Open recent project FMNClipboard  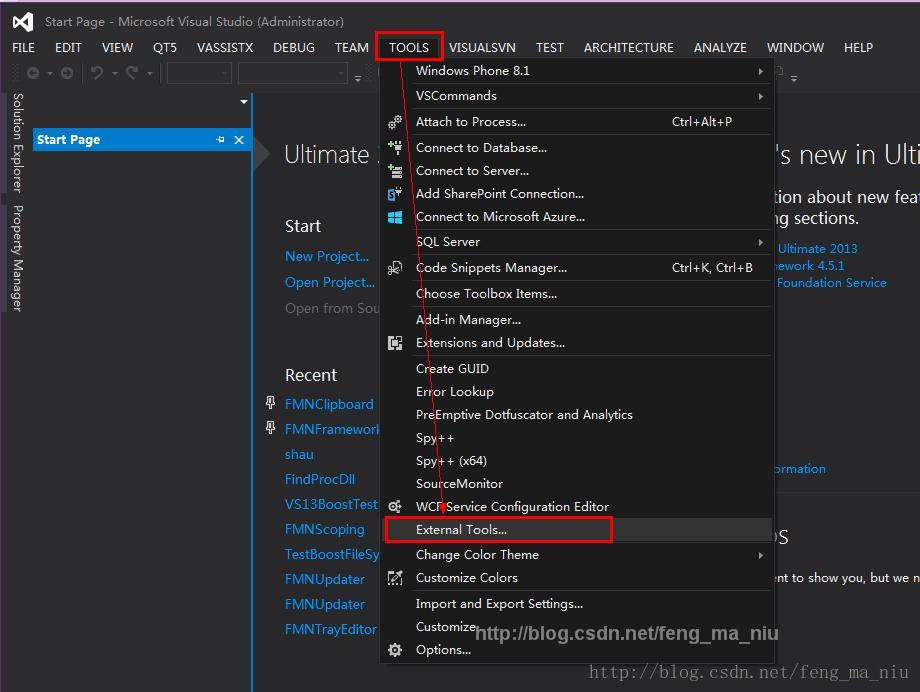pyautogui.click(x=329, y=404)
